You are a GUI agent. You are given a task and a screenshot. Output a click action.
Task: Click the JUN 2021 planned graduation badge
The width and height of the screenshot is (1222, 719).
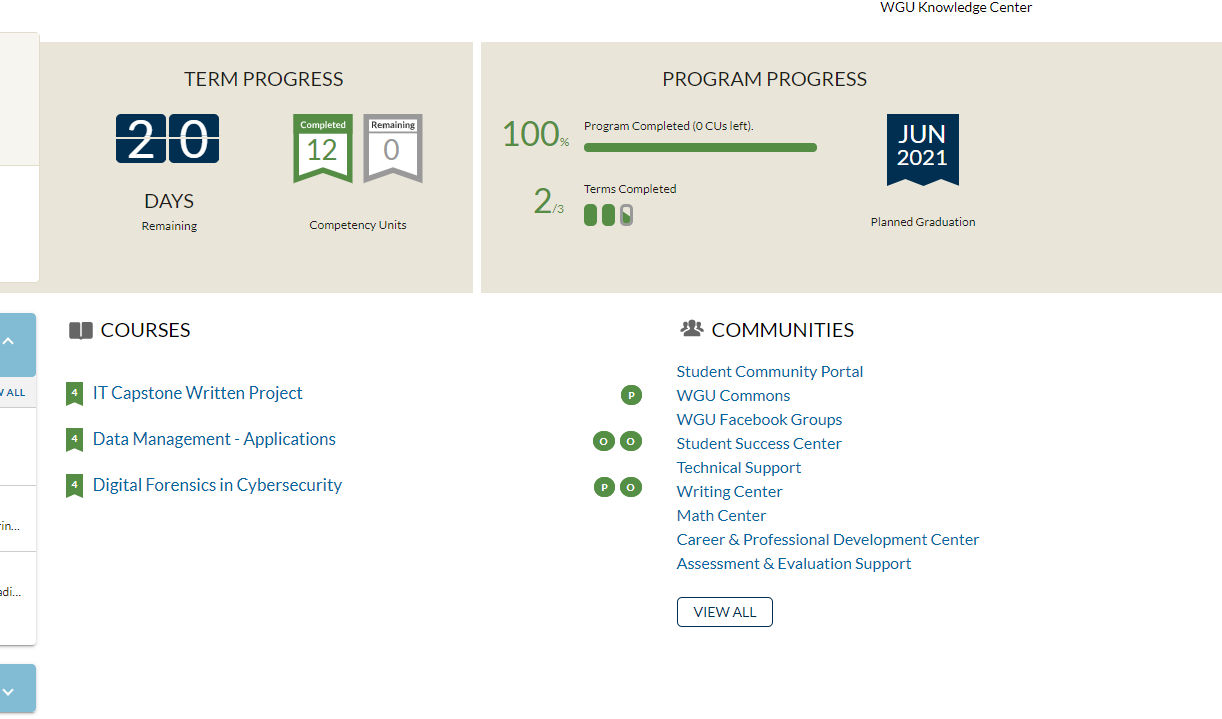pos(922,148)
